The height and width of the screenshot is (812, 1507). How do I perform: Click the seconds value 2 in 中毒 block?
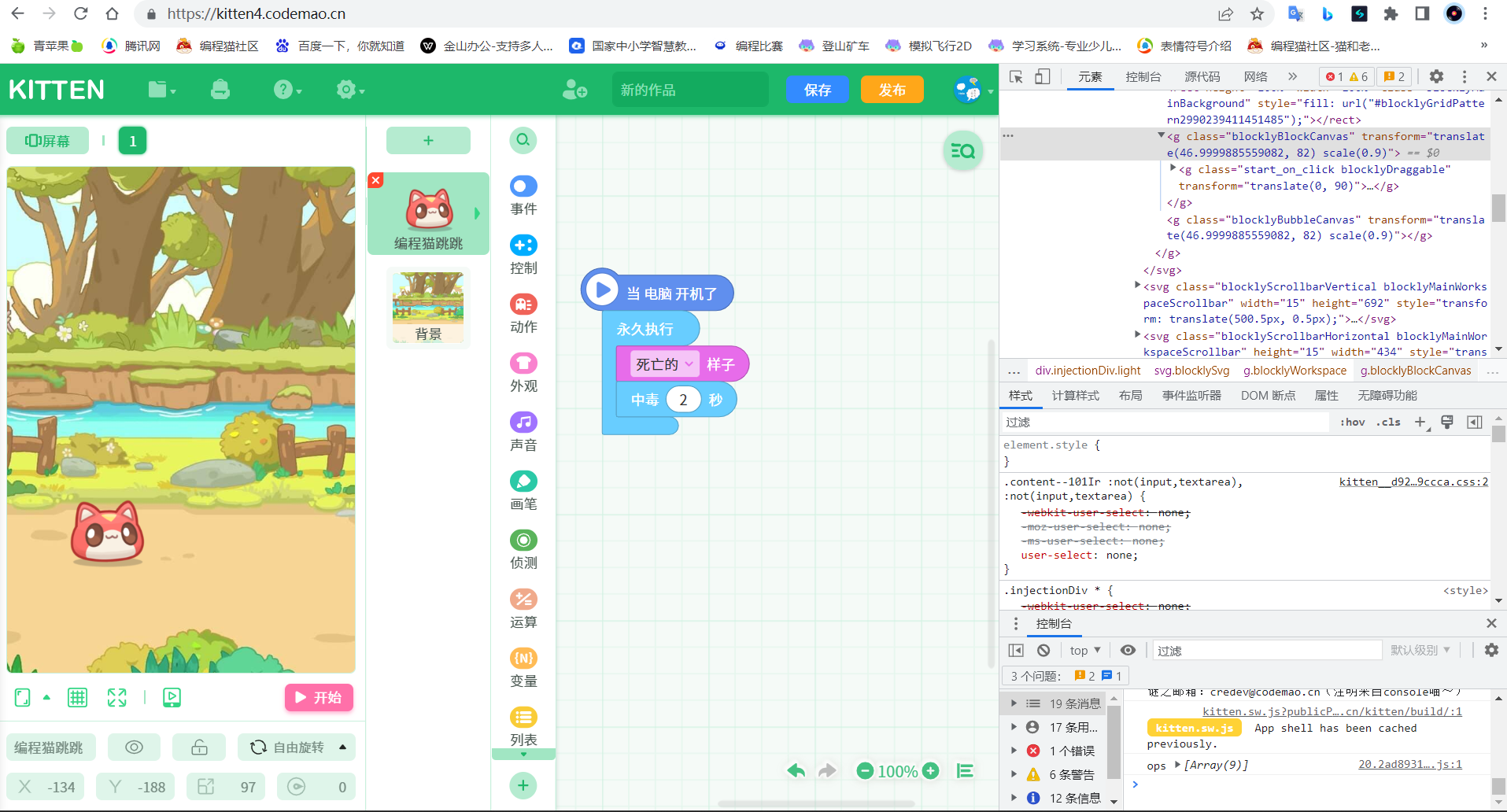[683, 400]
